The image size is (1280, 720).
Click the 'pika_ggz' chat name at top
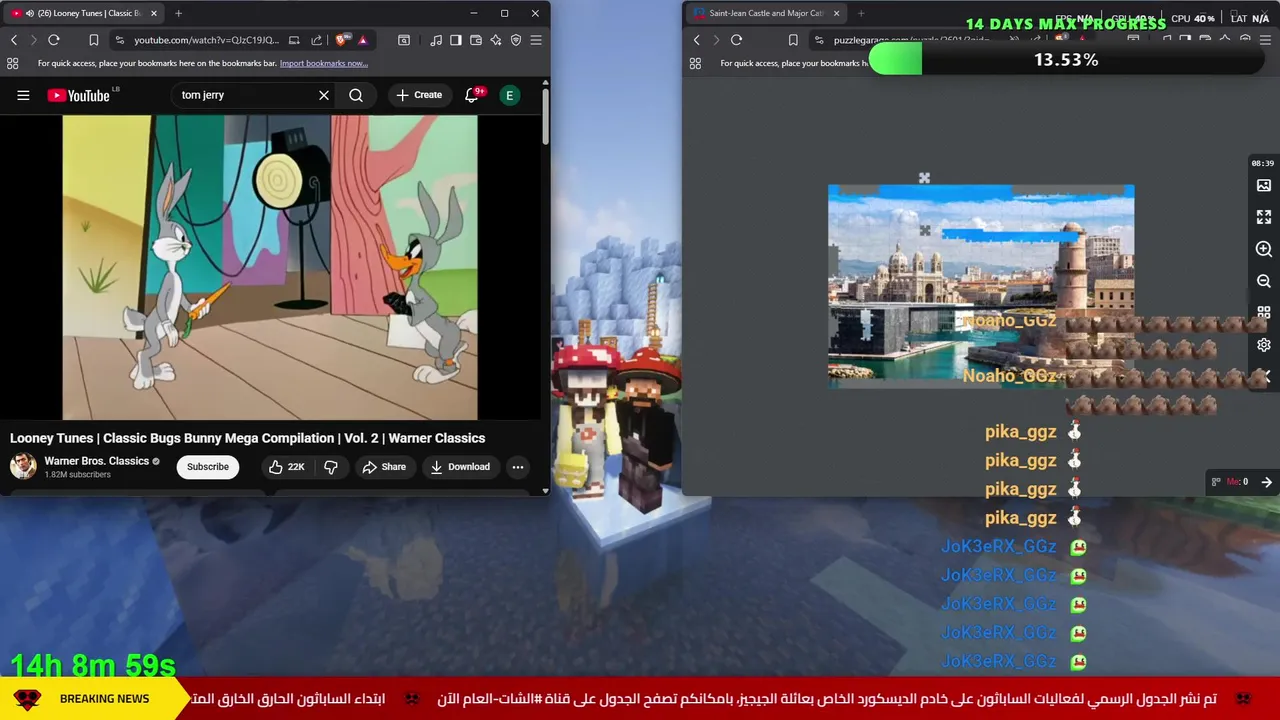pyautogui.click(x=1020, y=432)
